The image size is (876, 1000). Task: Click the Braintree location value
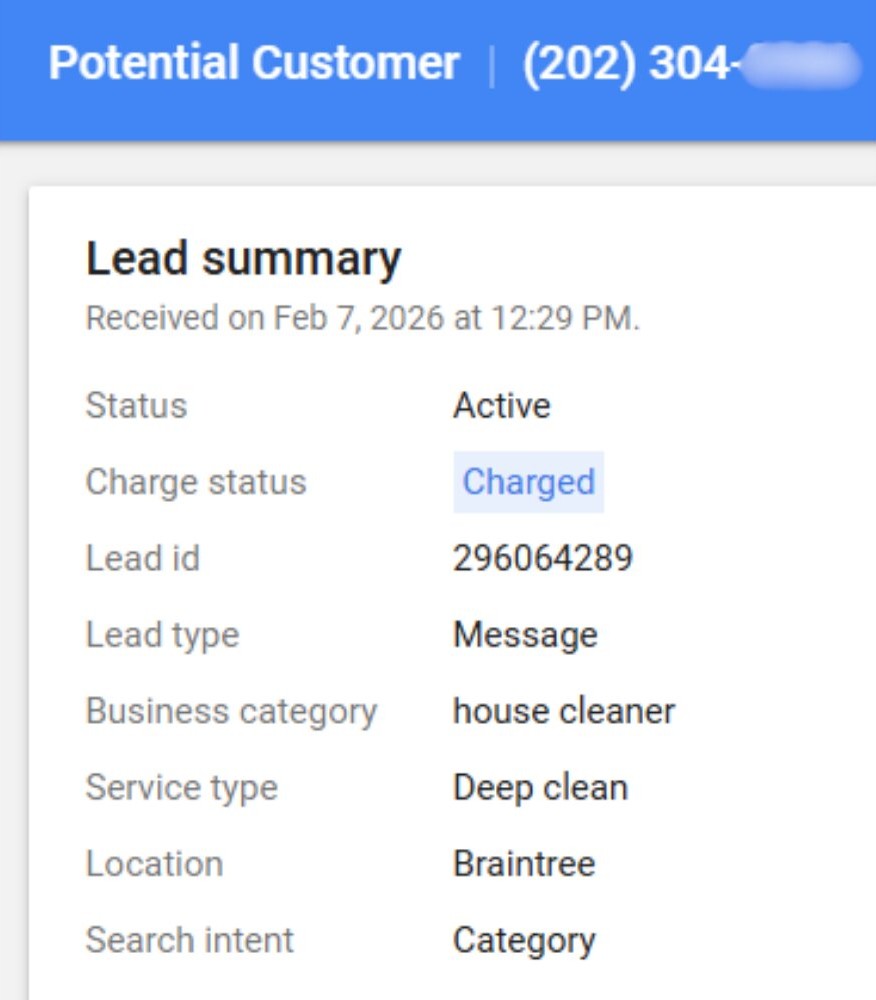point(523,864)
